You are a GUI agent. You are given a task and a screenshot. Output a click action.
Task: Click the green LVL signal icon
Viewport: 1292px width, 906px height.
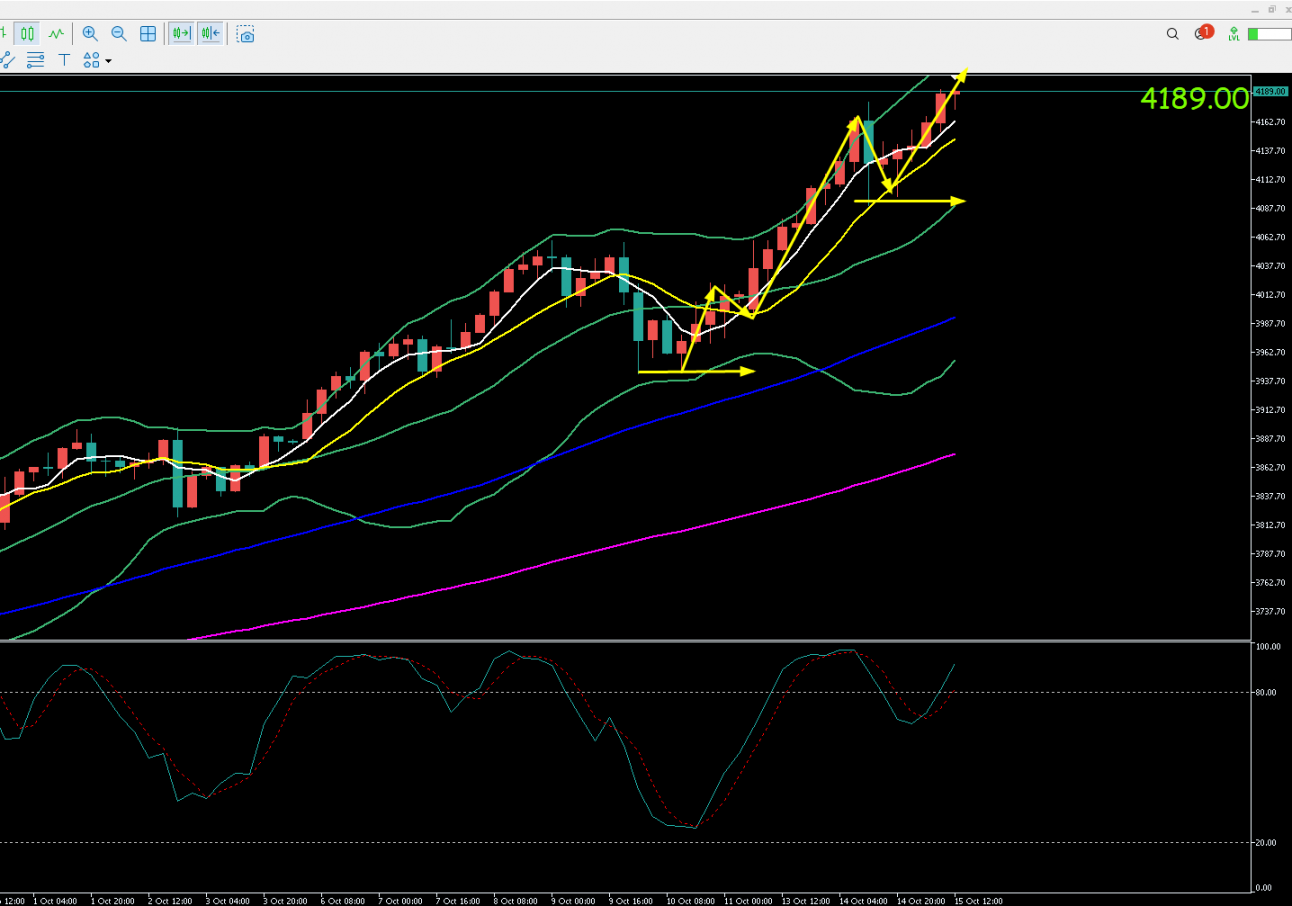(x=1235, y=34)
